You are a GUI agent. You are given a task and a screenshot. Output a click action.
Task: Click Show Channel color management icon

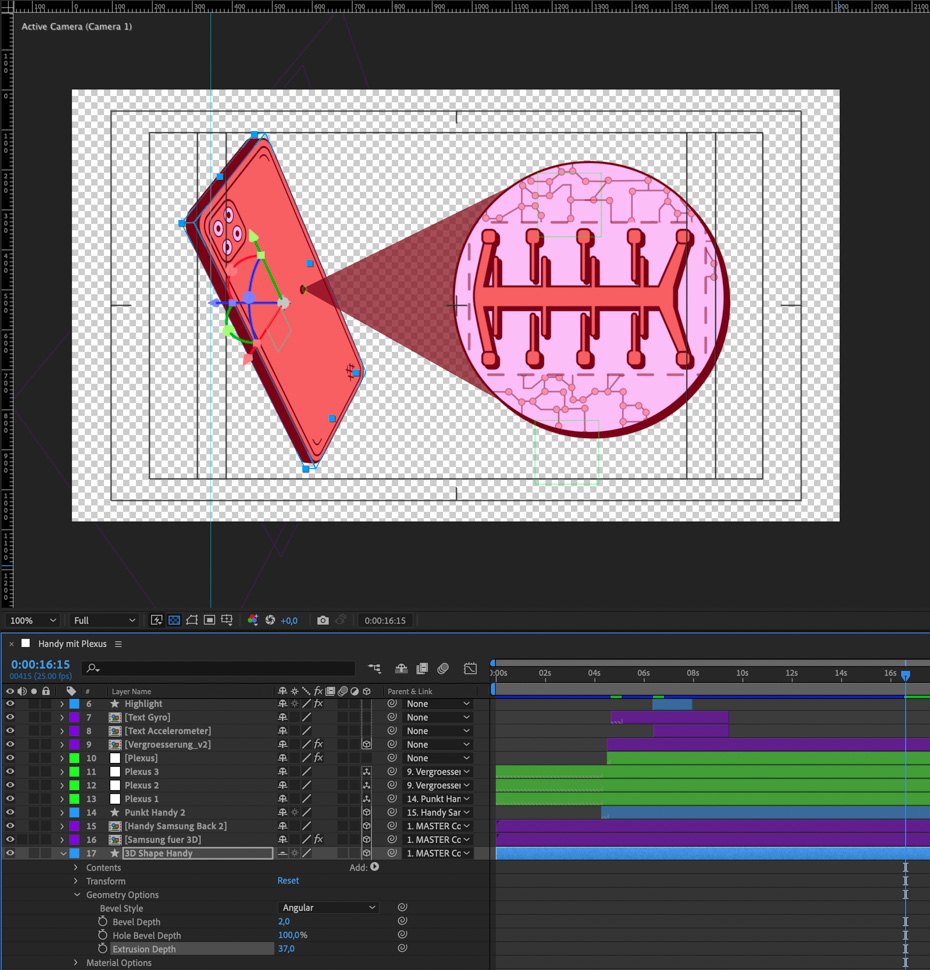tap(252, 621)
